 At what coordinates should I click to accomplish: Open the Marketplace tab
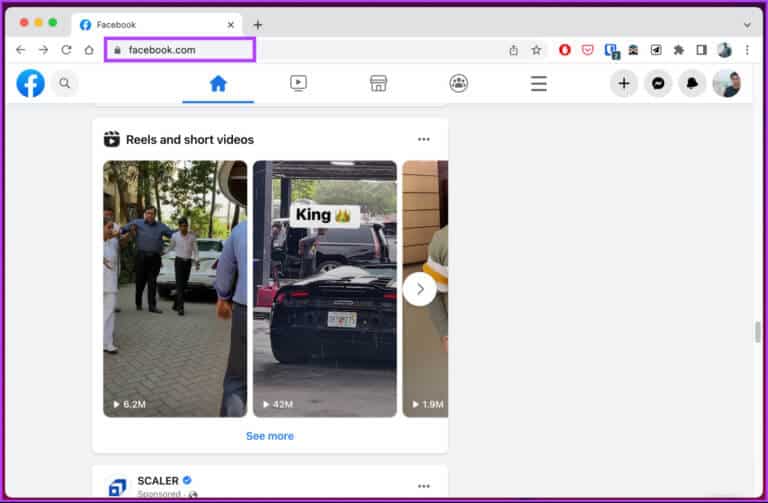378,83
